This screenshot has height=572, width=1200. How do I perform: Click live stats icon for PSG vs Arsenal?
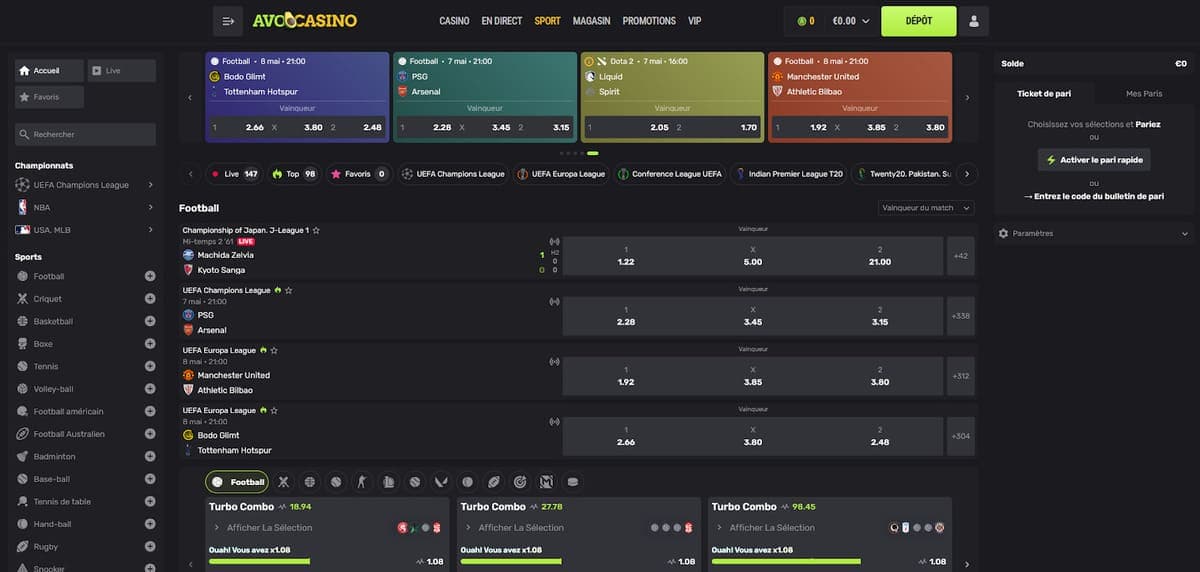pos(554,302)
